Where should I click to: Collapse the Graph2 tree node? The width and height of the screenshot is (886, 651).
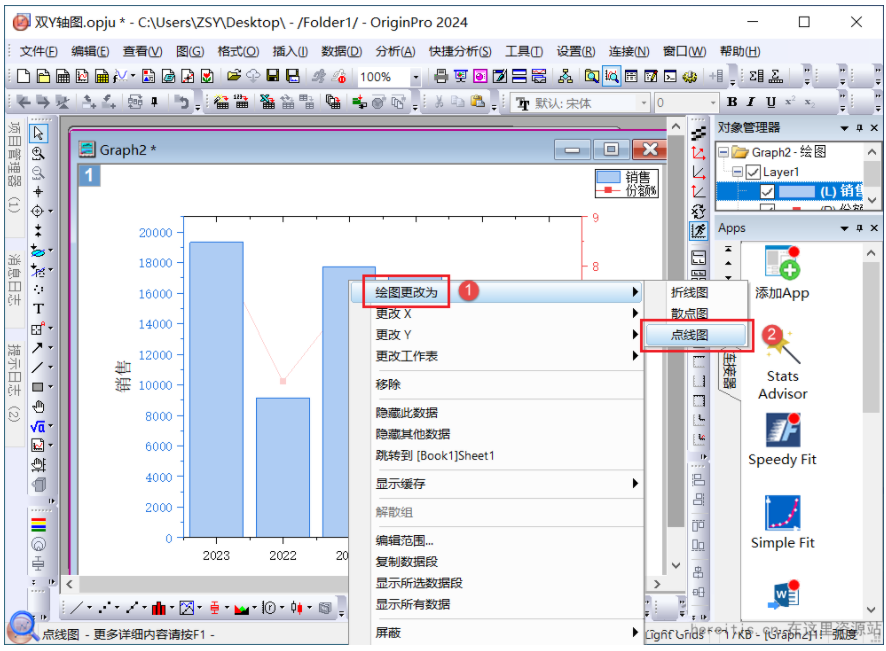tap(723, 152)
